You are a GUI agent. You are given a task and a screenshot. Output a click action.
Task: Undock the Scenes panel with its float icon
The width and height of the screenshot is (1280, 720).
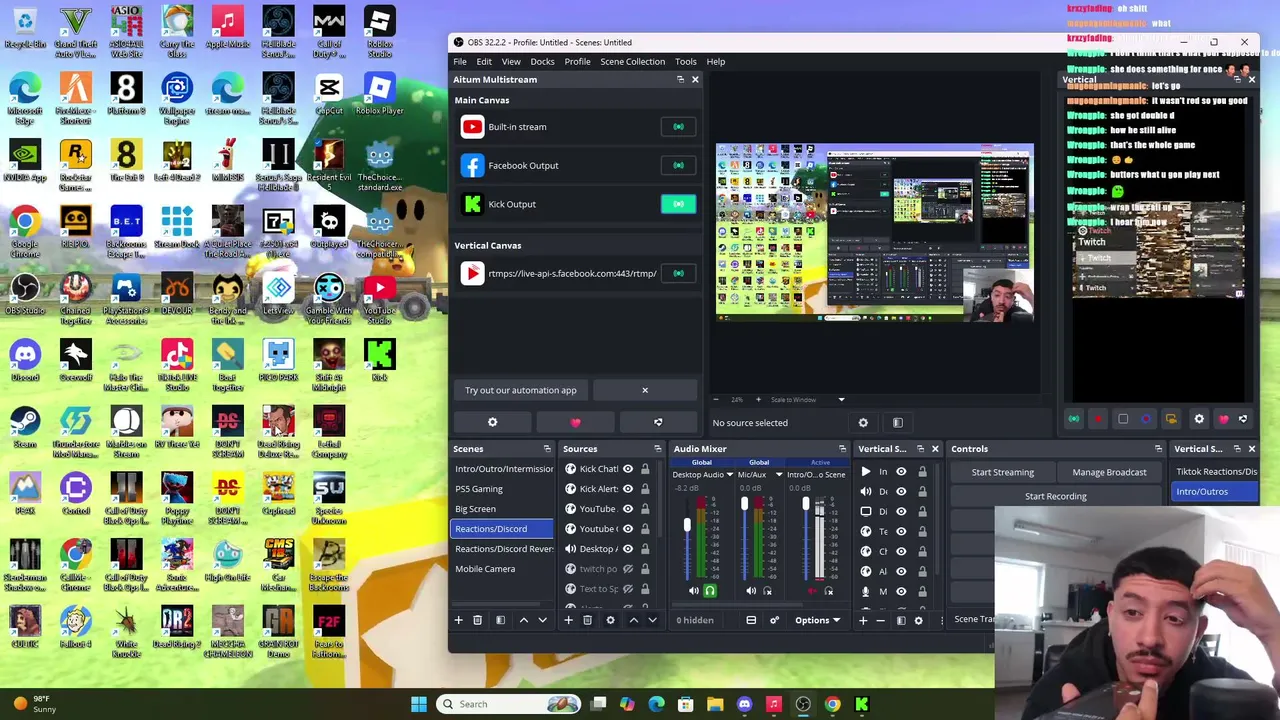click(x=547, y=449)
